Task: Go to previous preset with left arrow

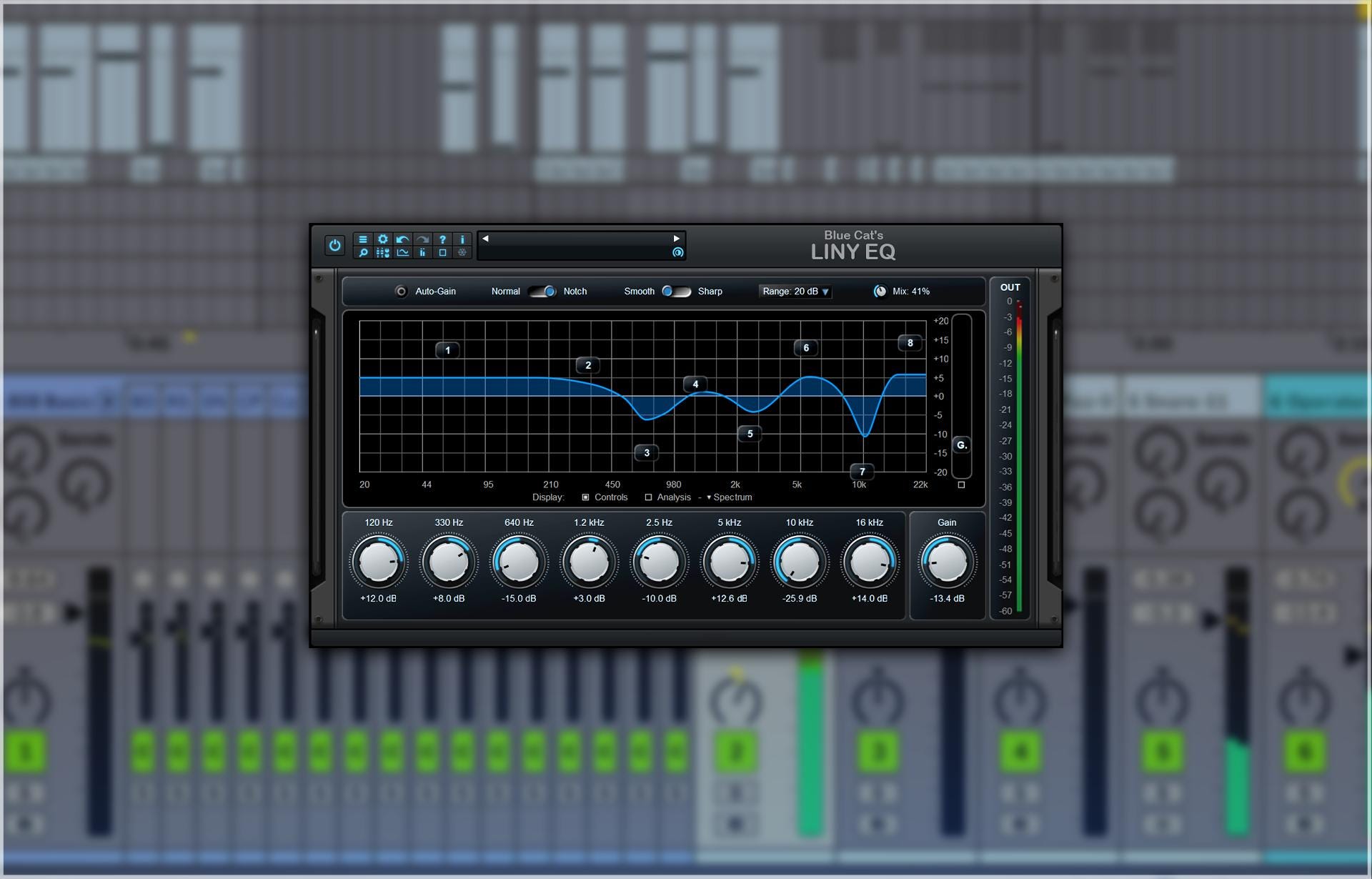Action: (x=485, y=239)
